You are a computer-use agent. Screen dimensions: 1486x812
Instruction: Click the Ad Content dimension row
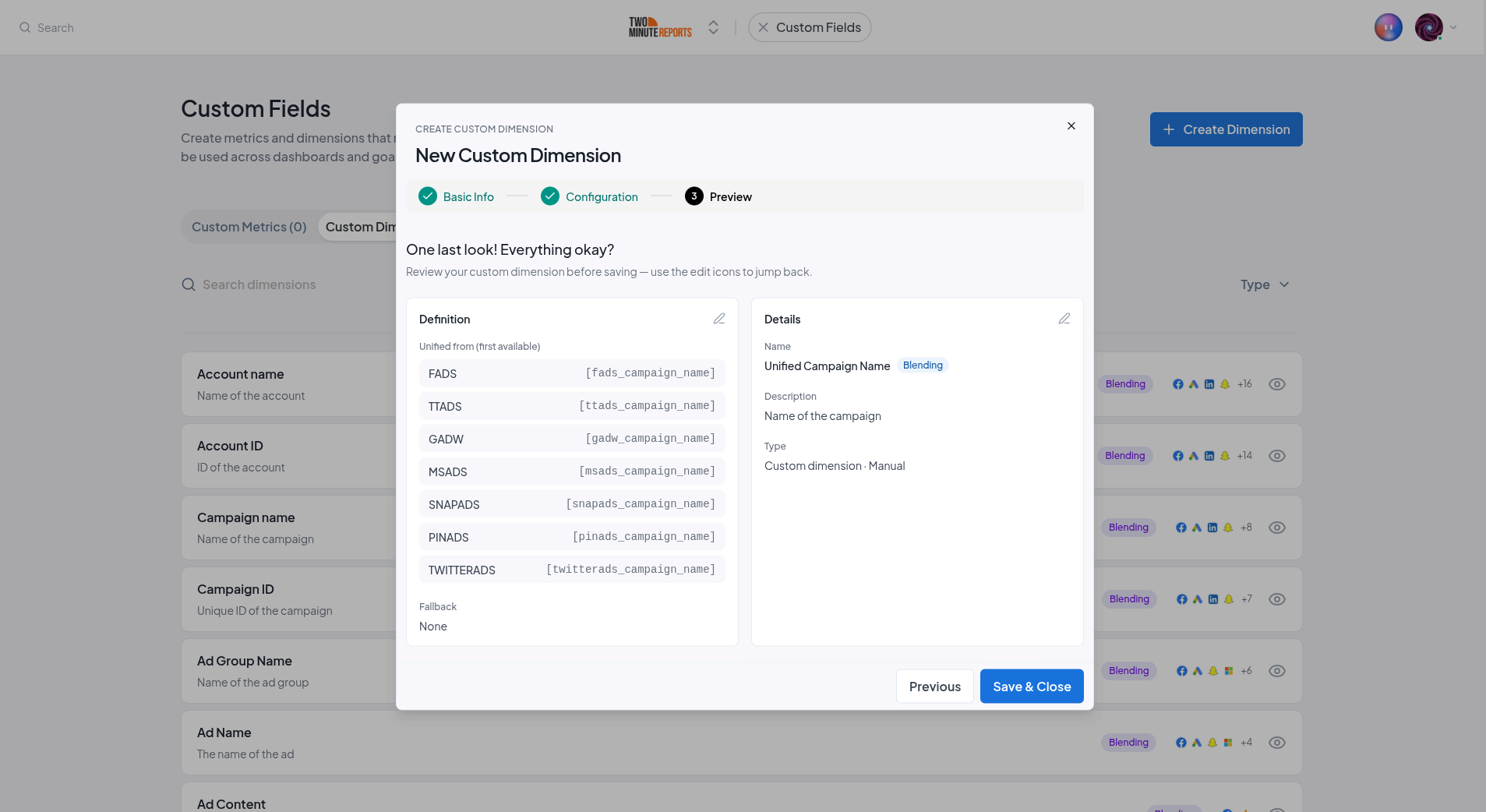click(741, 797)
